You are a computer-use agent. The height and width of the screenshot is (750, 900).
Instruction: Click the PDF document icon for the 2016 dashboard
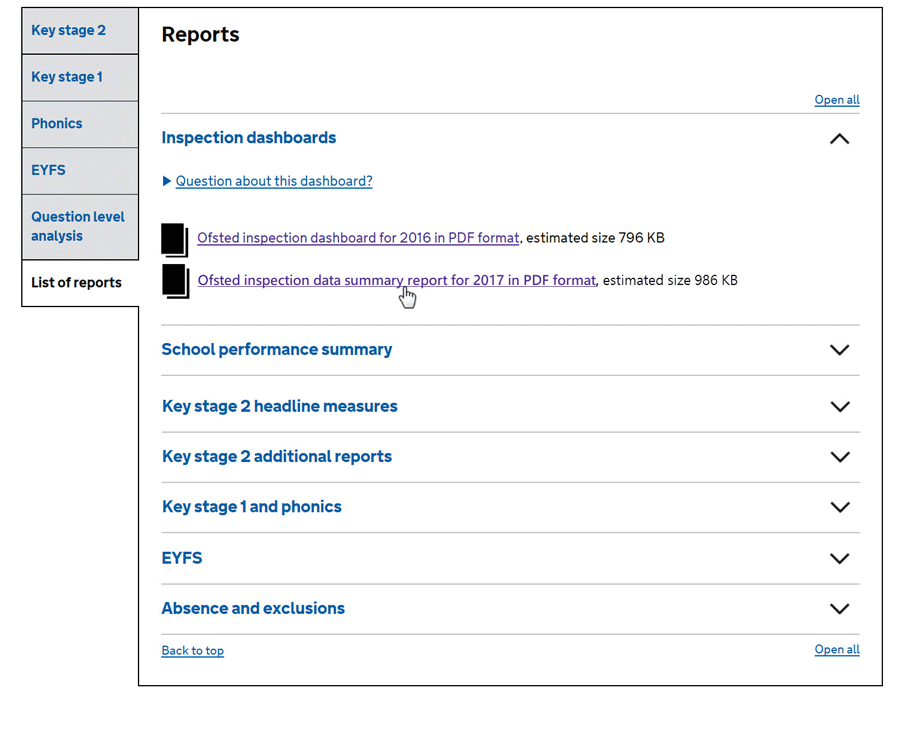point(174,239)
